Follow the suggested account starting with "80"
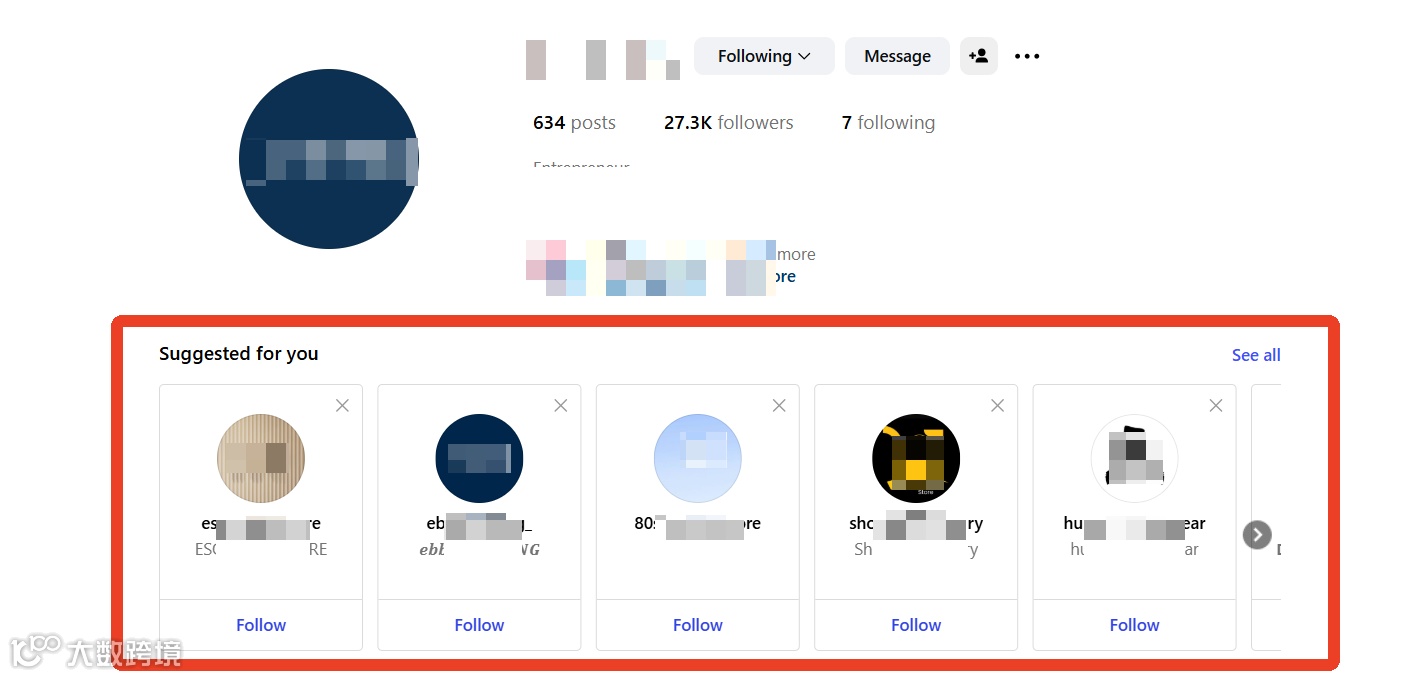Viewport: 1408px width, 677px height. (x=698, y=625)
